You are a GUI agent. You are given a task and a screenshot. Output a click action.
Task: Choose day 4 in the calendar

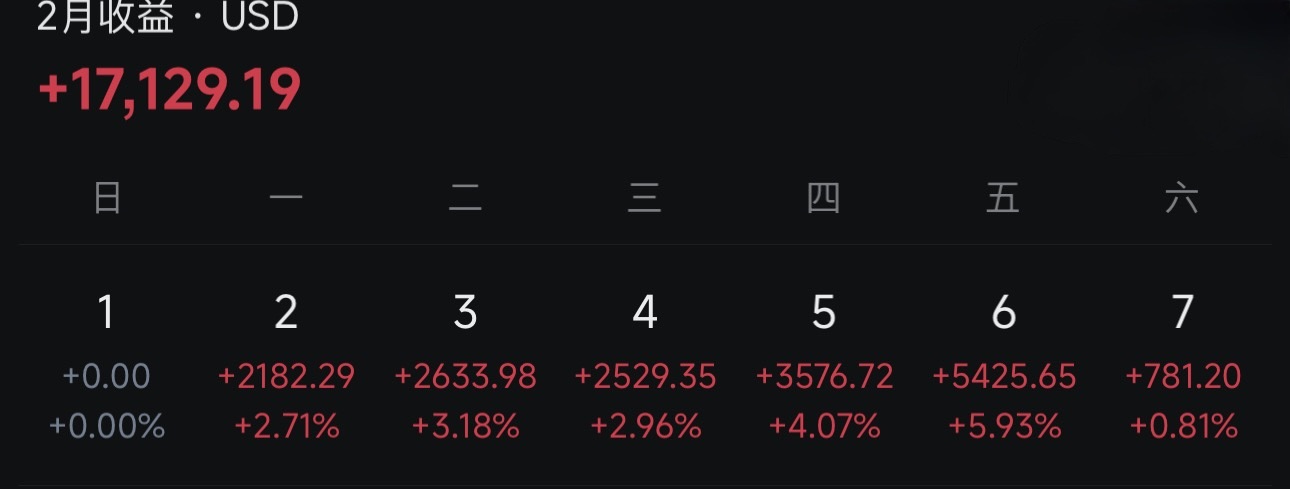pos(645,313)
